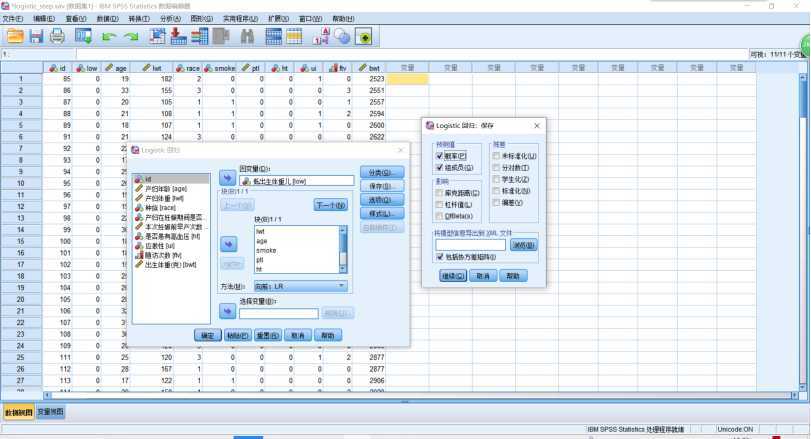The width and height of the screenshot is (811, 439).
Task: Check the 未标准化 residuals checkbox
Action: (496, 156)
